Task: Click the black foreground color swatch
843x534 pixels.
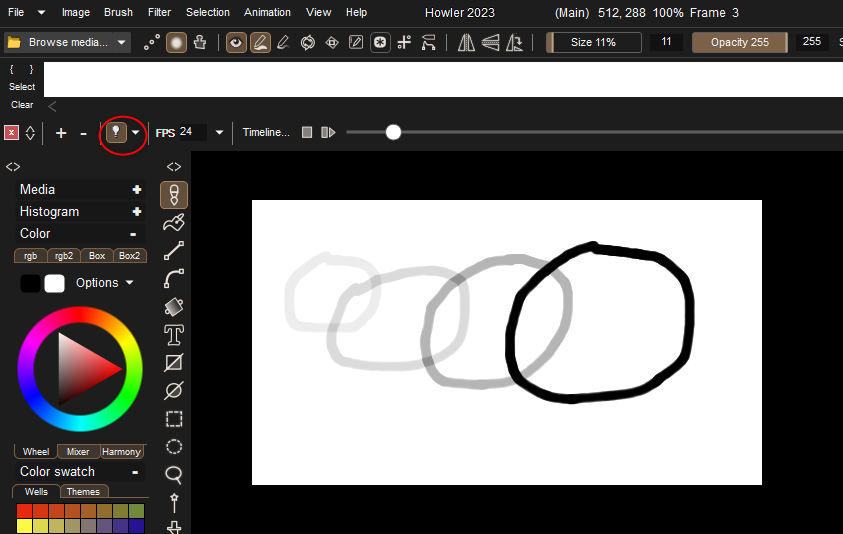Action: [x=31, y=283]
